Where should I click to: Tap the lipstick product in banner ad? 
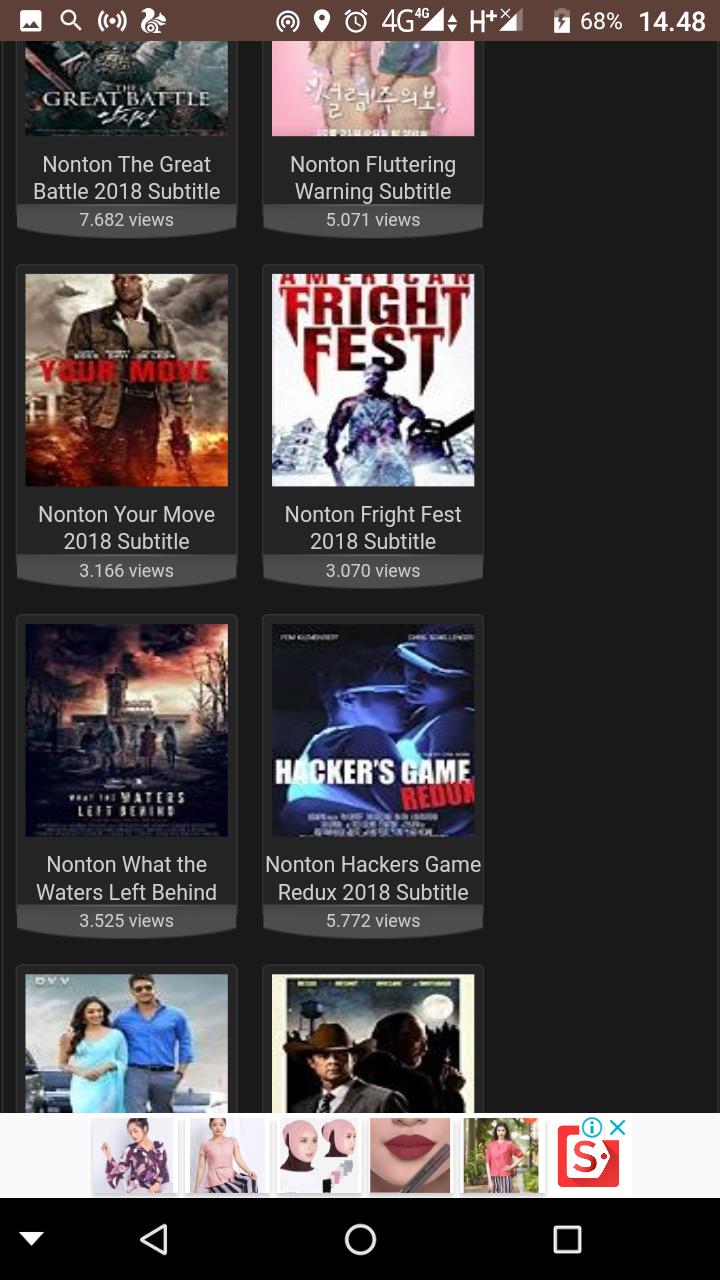[410, 1155]
